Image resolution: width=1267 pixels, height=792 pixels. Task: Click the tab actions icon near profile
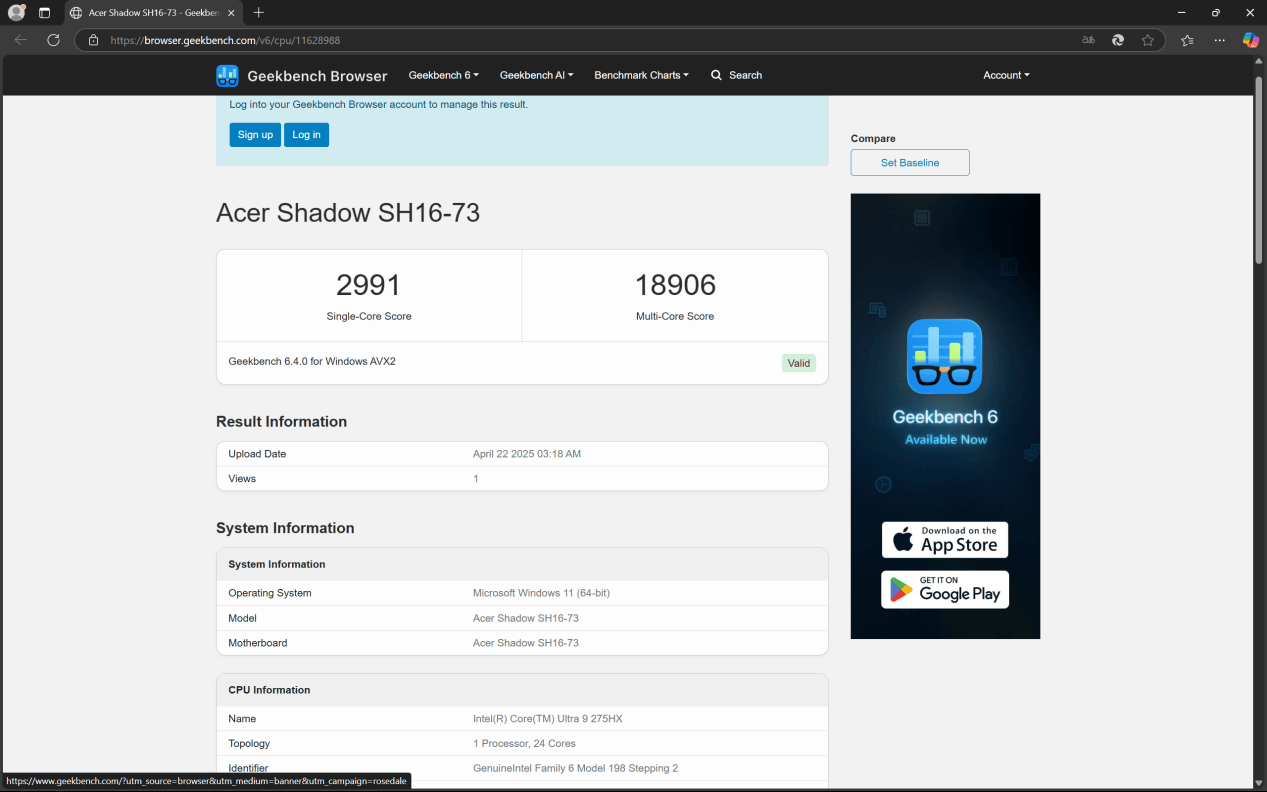tap(44, 13)
